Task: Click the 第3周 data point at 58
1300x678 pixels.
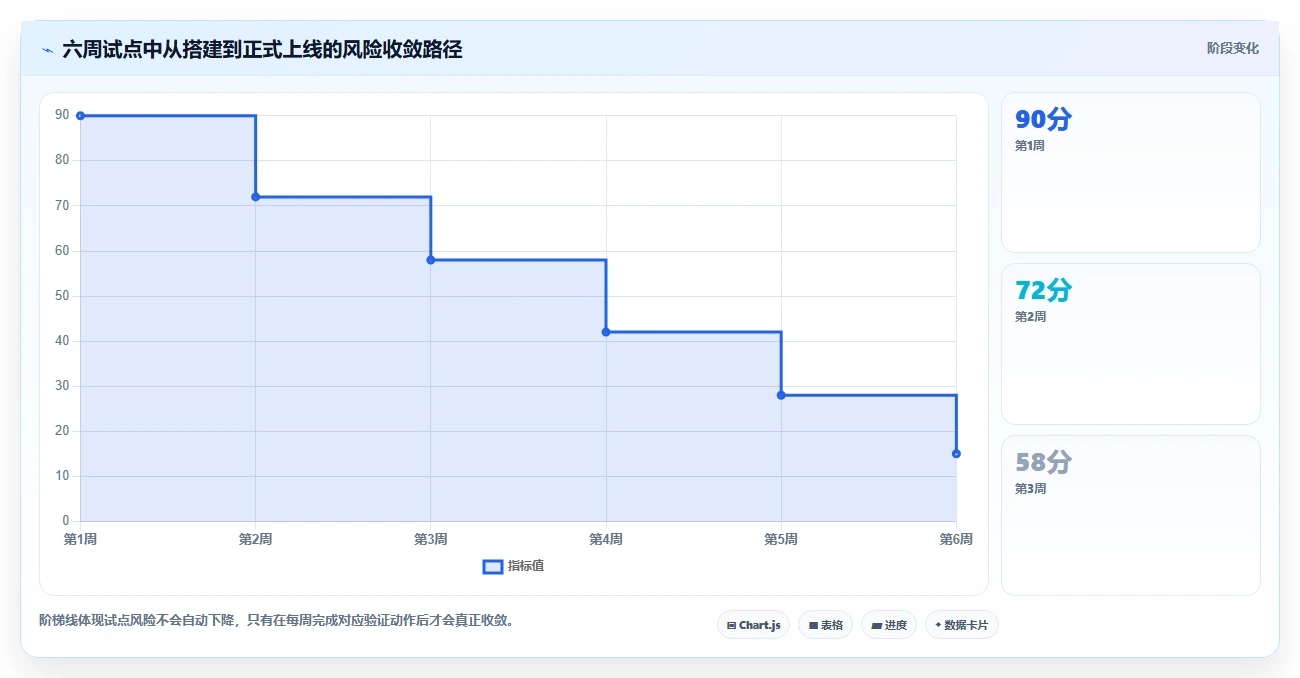Action: point(431,260)
